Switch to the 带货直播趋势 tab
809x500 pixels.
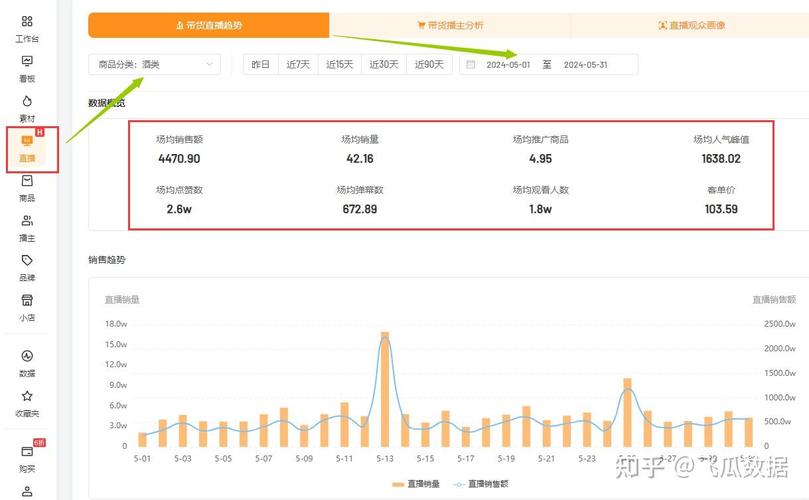point(208,25)
